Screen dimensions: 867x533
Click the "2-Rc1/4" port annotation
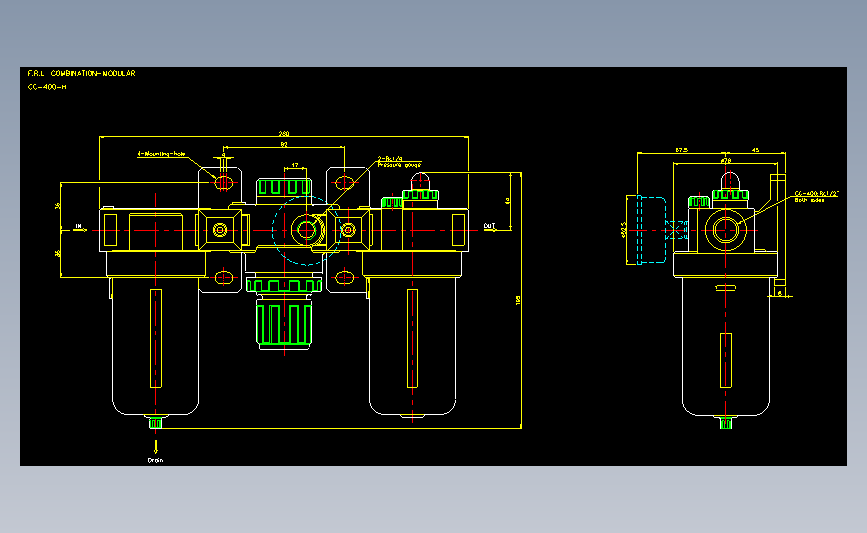390,159
